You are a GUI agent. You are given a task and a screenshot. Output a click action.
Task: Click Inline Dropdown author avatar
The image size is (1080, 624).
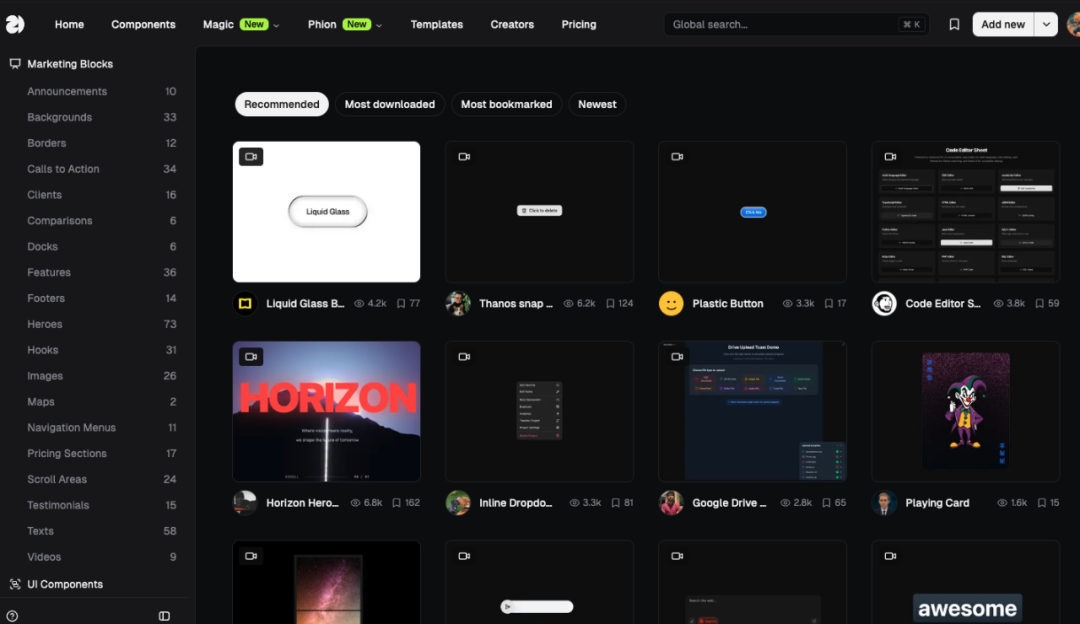point(458,503)
